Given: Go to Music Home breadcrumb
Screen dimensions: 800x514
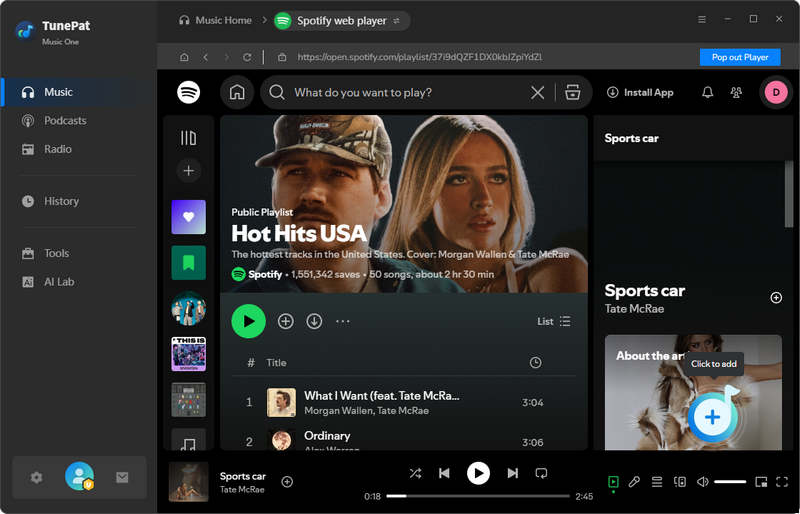Looking at the screenshot, I should (215, 20).
